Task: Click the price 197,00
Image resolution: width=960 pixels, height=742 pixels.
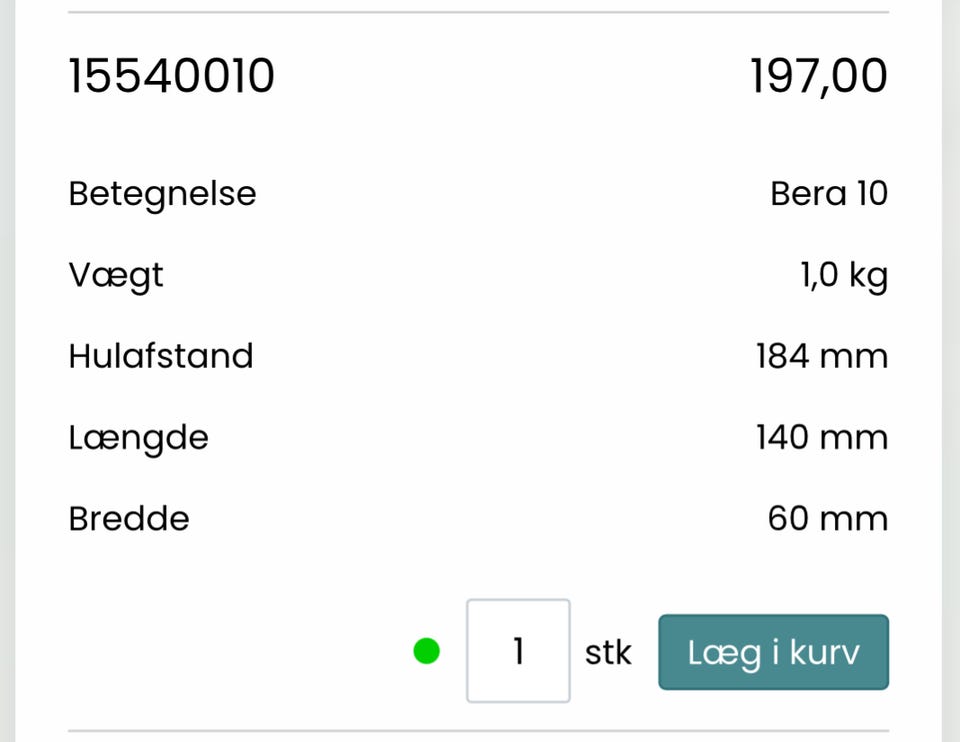Action: point(819,77)
